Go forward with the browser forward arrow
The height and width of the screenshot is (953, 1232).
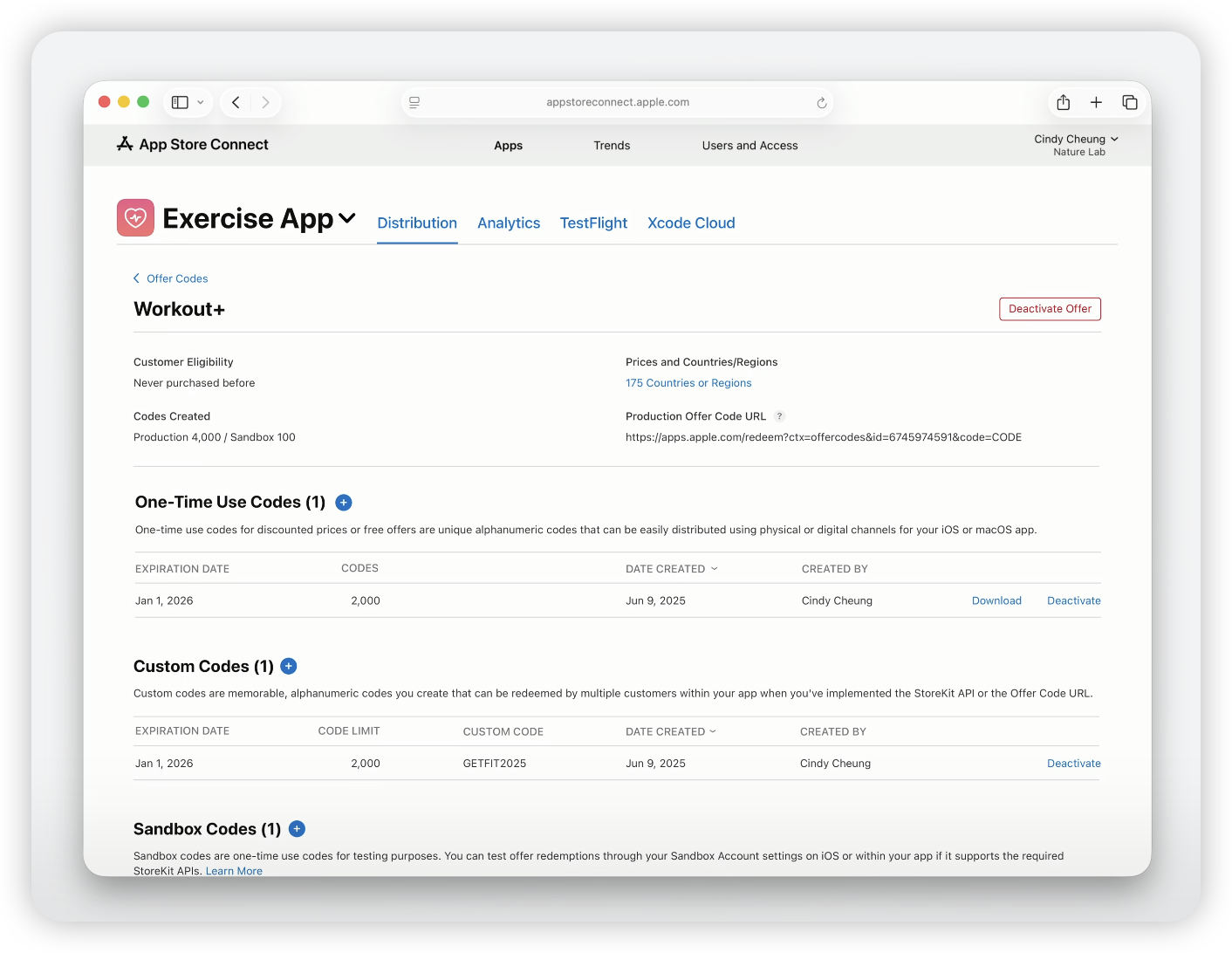tap(265, 102)
